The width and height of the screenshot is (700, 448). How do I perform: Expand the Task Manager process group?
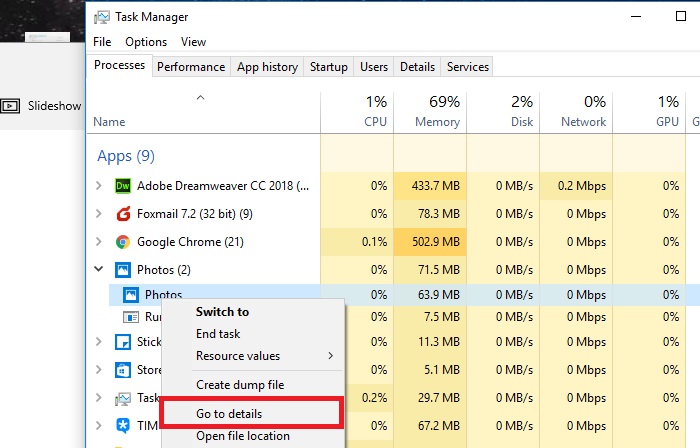click(99, 397)
